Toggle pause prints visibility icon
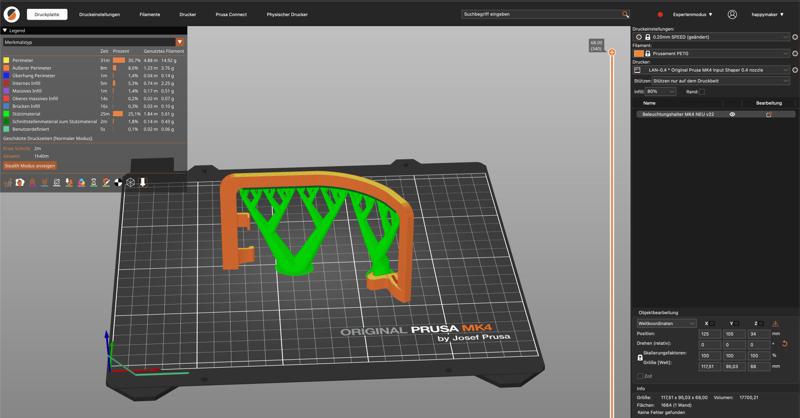 (93, 182)
